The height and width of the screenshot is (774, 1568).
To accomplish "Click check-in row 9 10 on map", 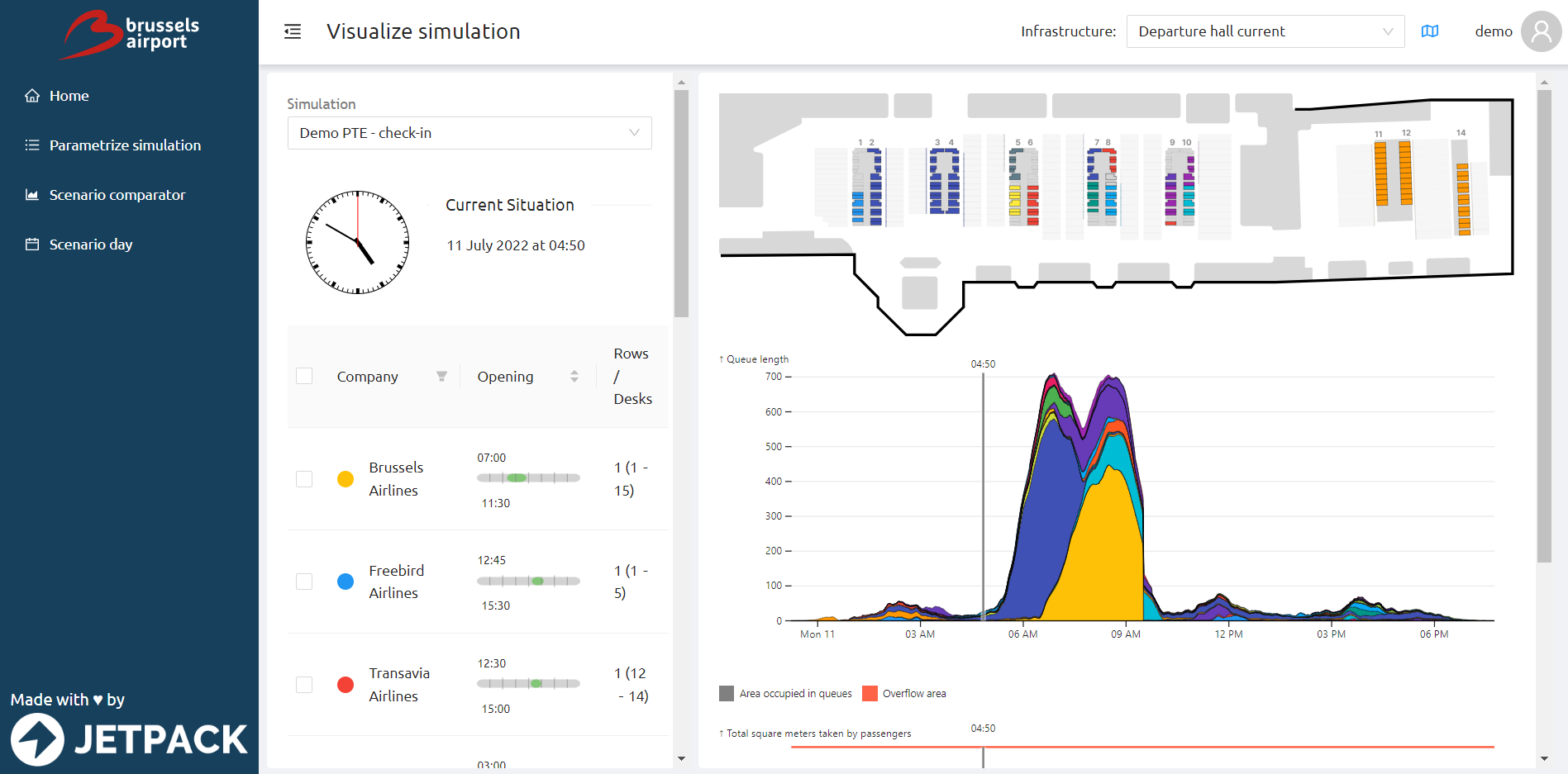I will tap(1180, 189).
